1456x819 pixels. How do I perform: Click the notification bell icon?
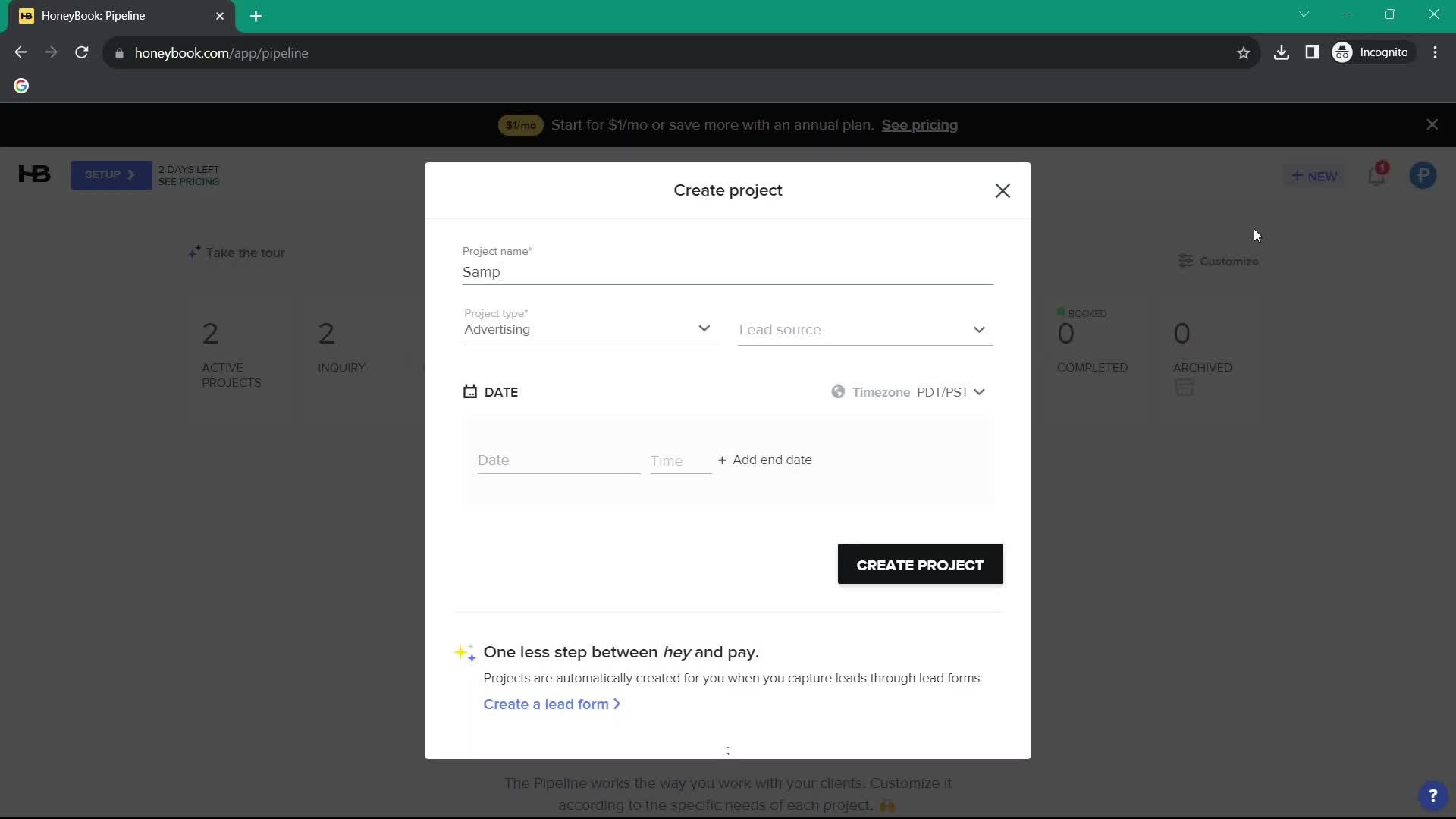click(1378, 175)
